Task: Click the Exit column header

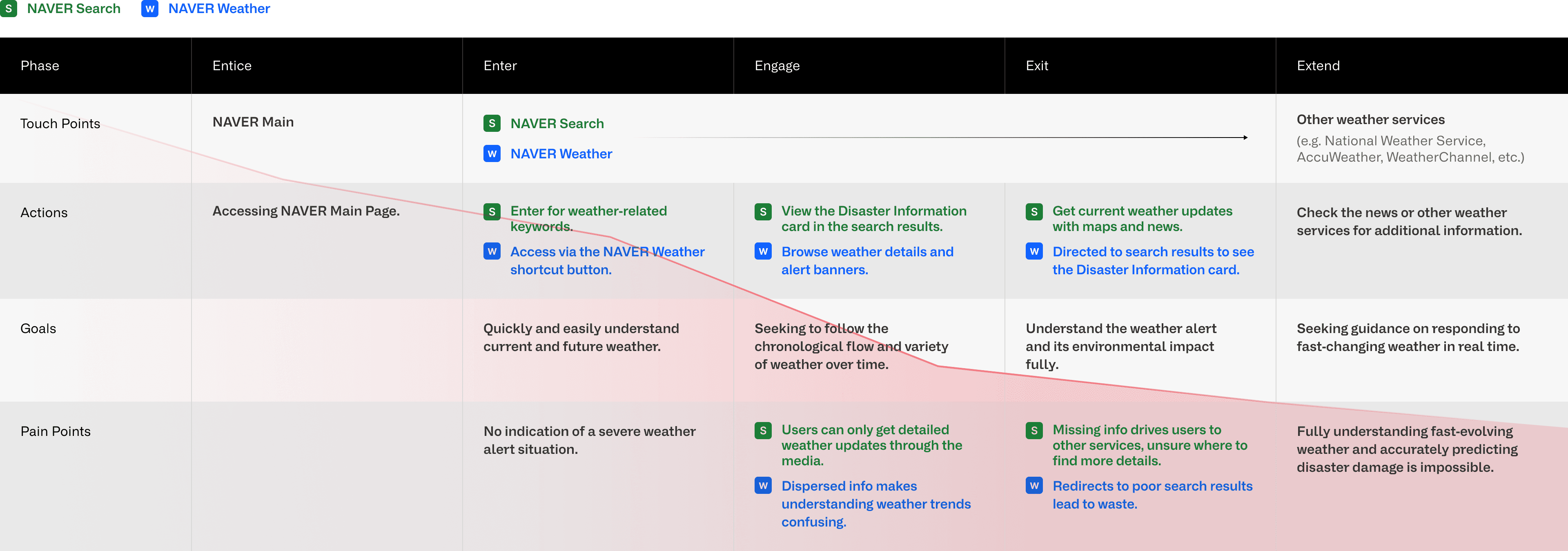Action: [1037, 66]
